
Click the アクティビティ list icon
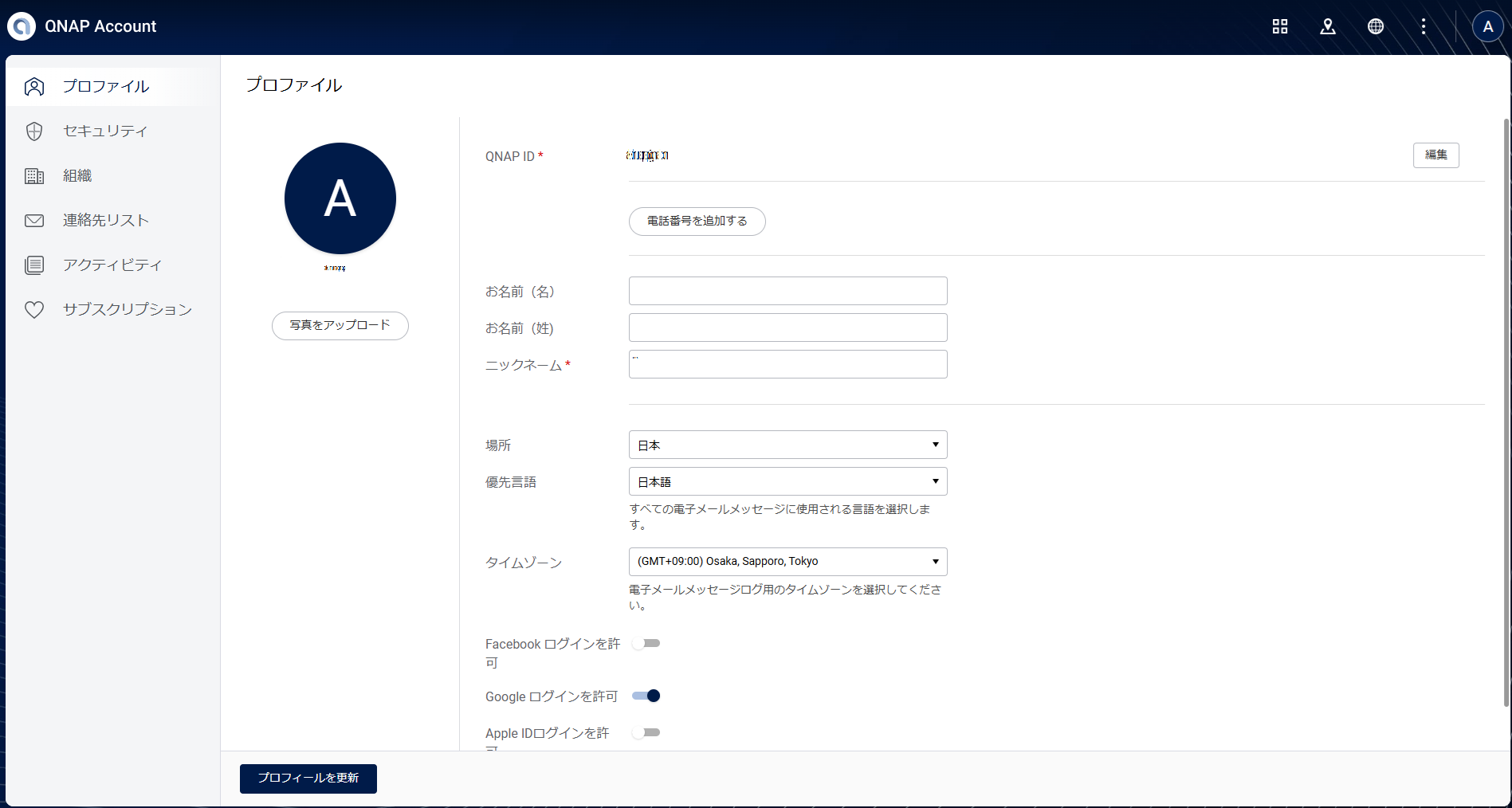[34, 265]
